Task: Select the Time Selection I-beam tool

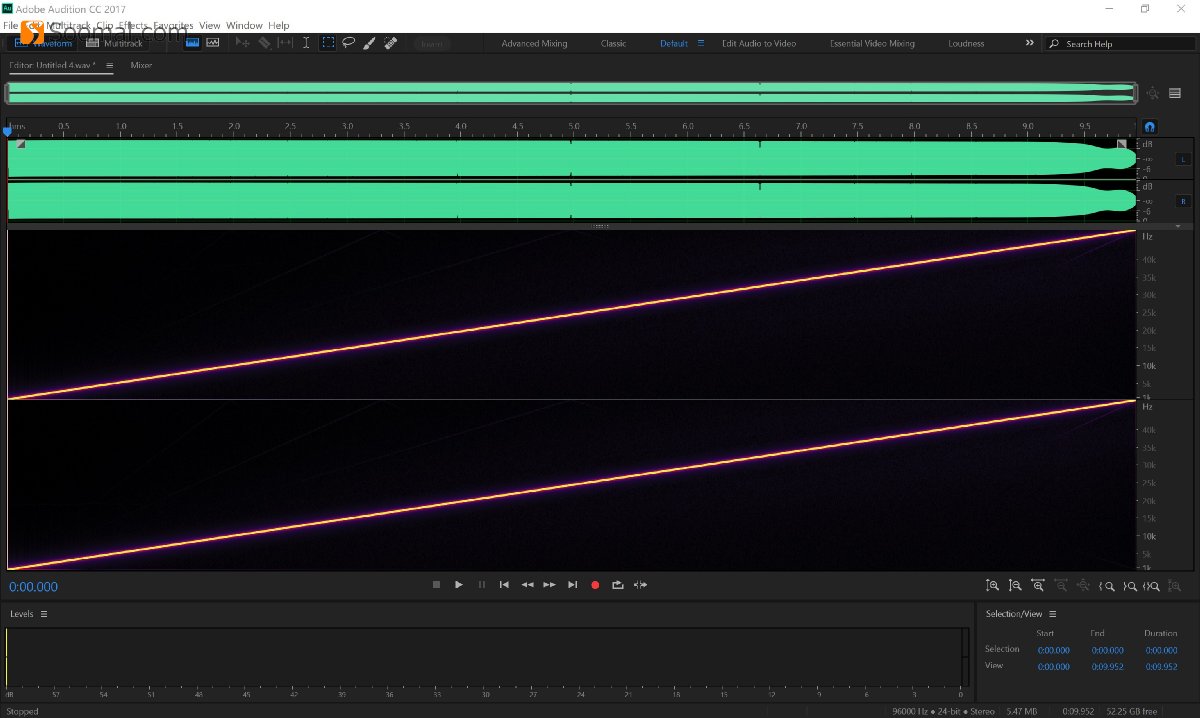Action: click(306, 43)
